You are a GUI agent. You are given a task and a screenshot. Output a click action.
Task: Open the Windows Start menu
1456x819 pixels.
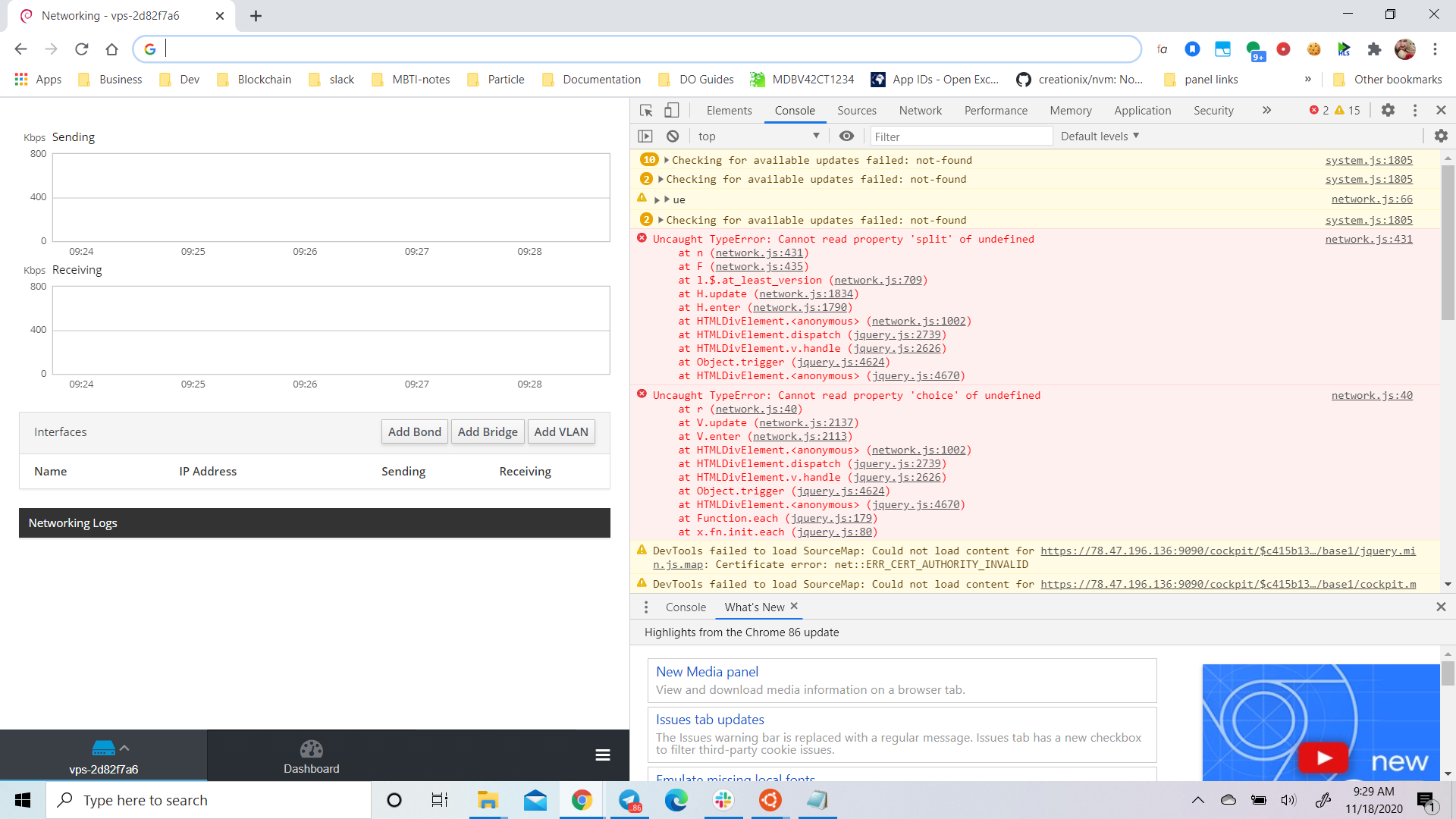(23, 800)
